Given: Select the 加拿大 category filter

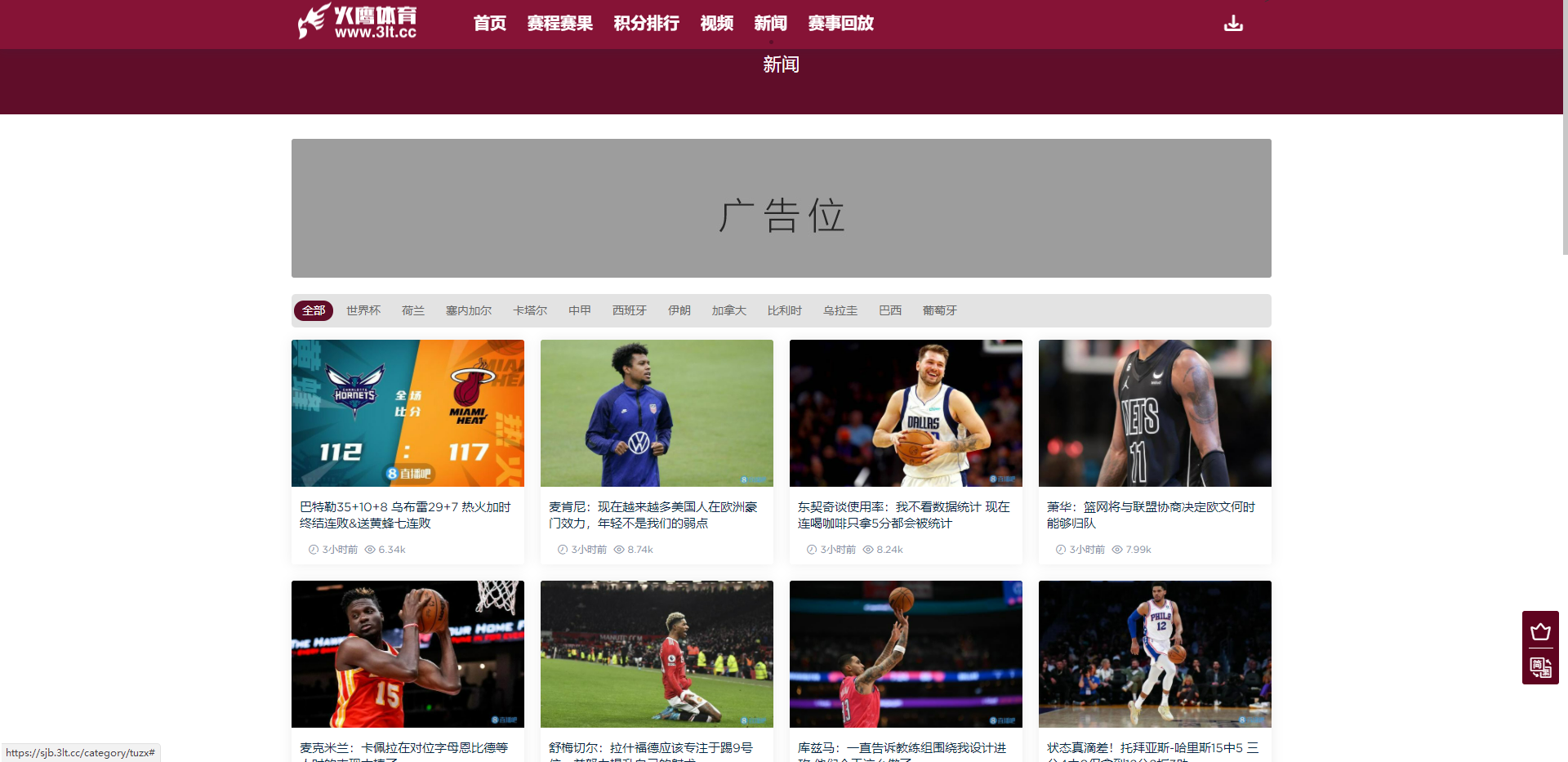Looking at the screenshot, I should click(729, 310).
